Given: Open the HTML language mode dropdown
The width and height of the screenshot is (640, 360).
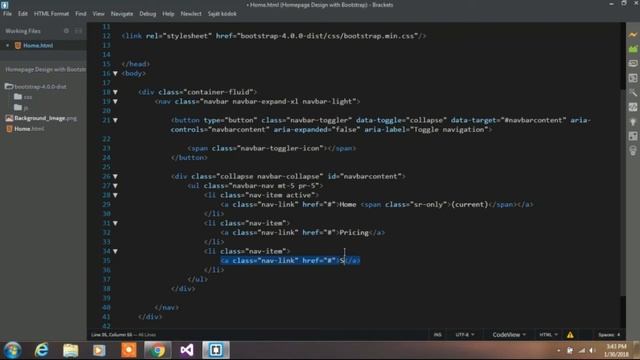Looking at the screenshot, I should point(548,335).
